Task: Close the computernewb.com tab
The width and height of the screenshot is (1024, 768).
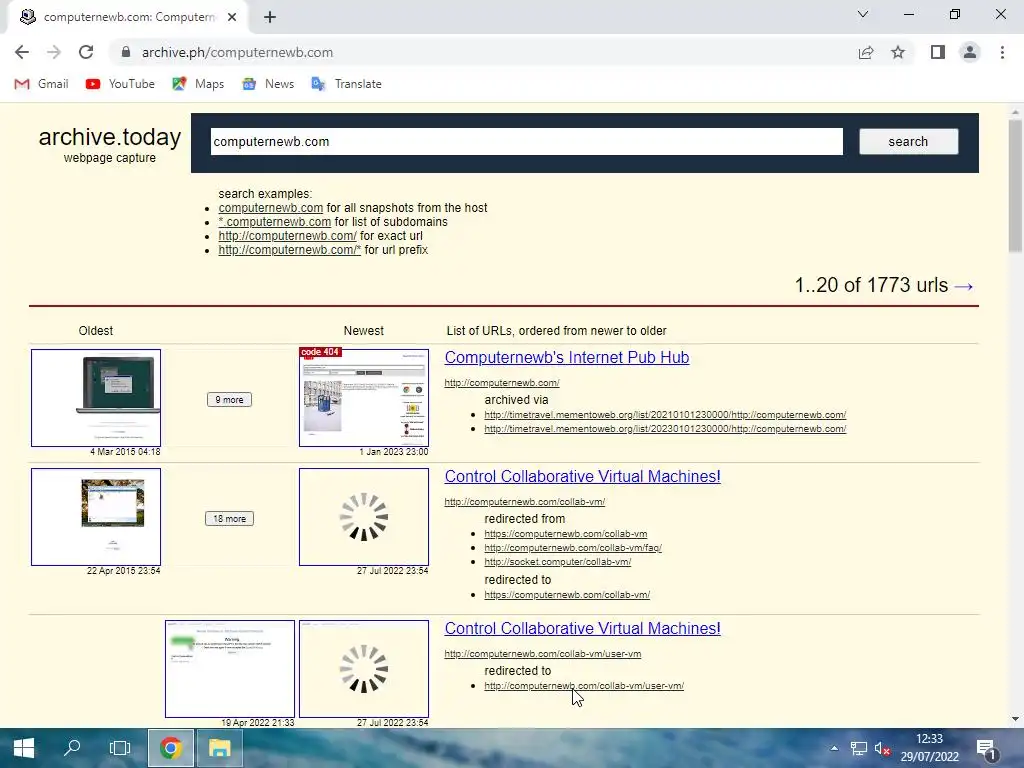Action: point(232,17)
